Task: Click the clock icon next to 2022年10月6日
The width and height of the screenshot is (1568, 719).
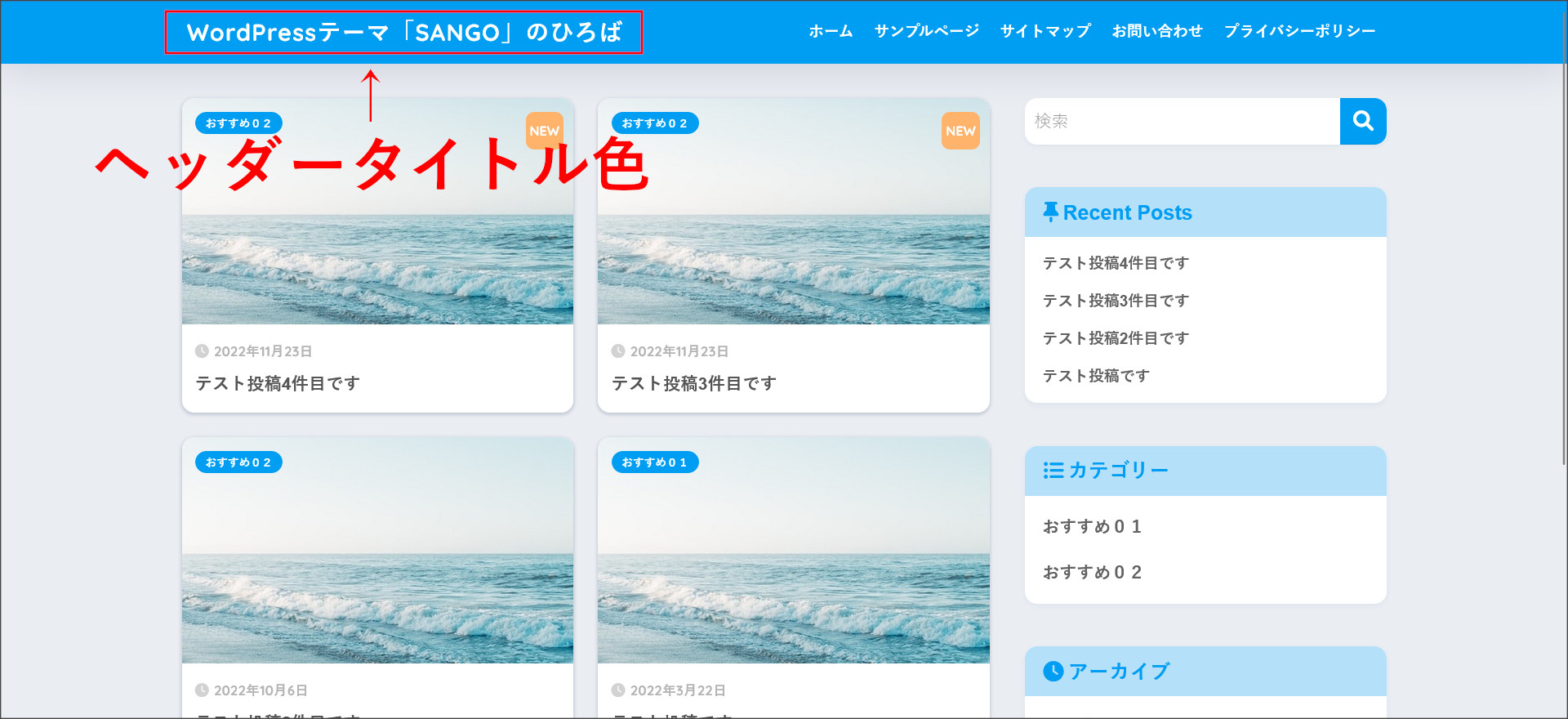Action: [202, 690]
